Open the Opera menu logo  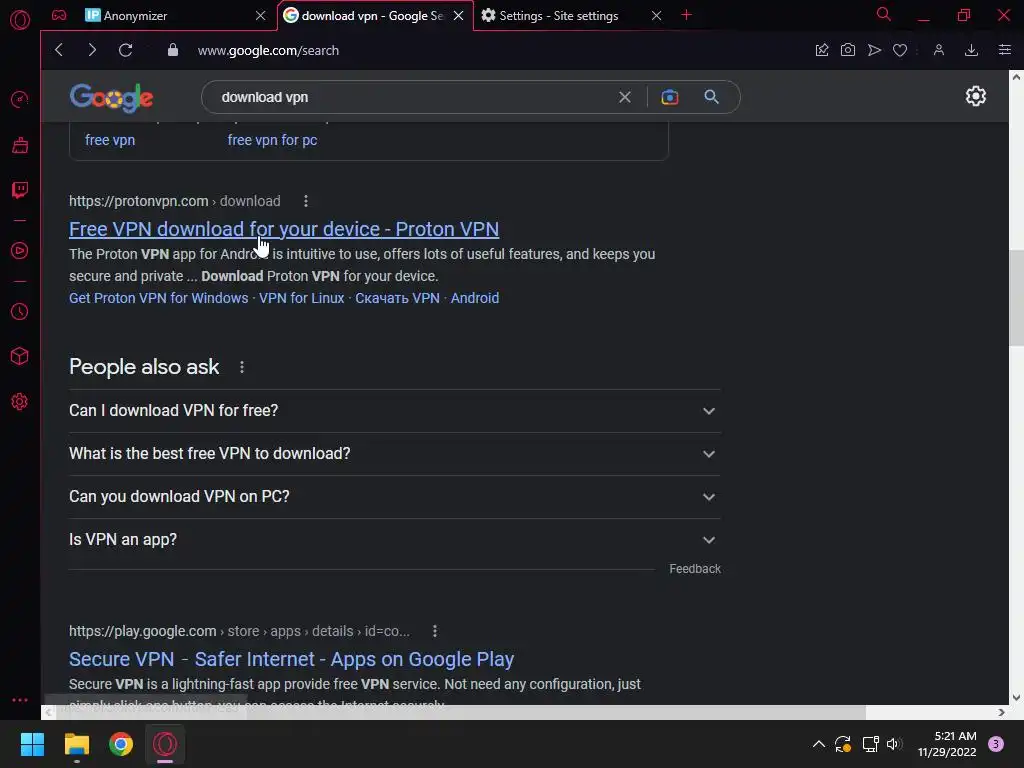[20, 20]
